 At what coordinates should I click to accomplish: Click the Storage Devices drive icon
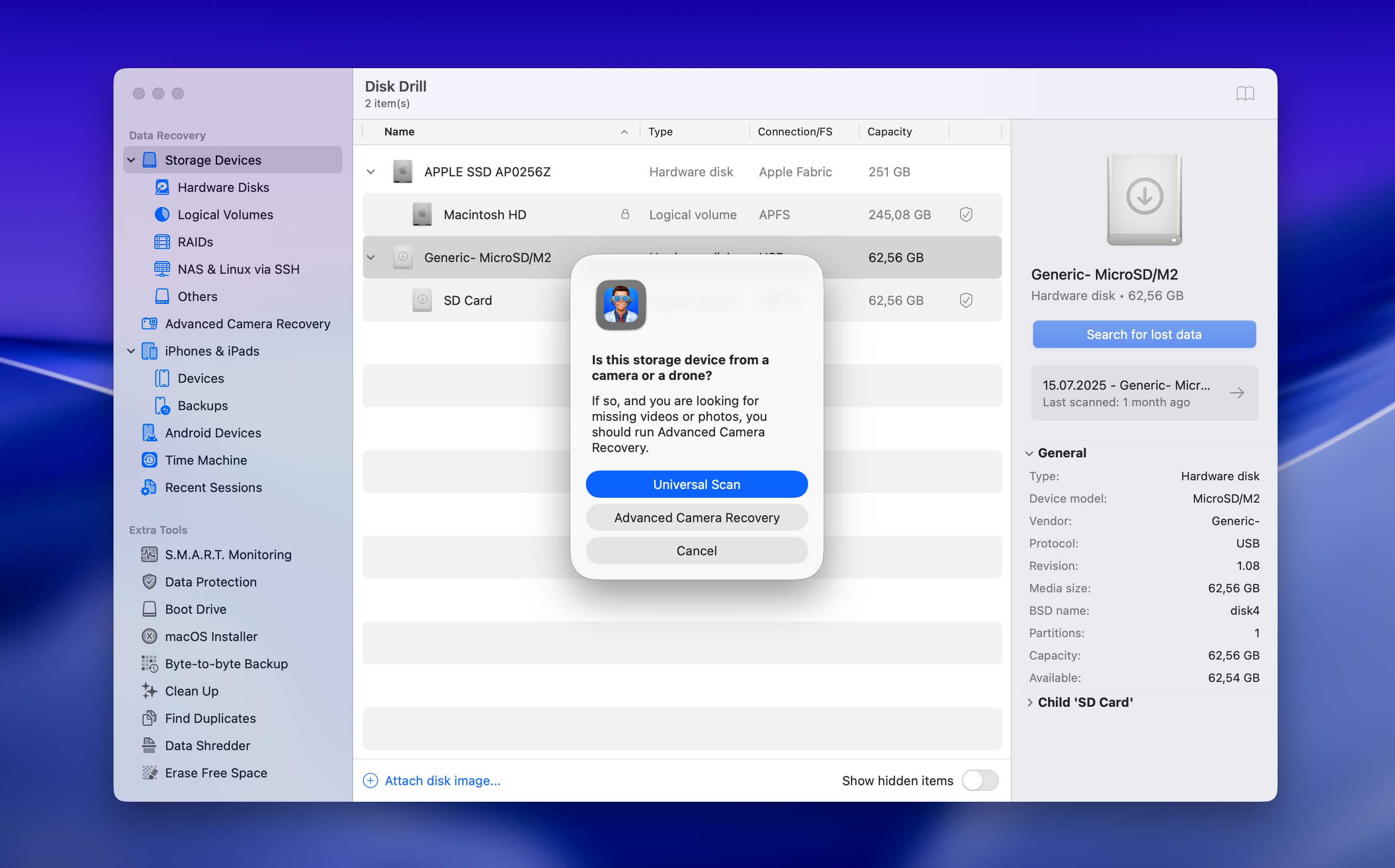pyautogui.click(x=149, y=160)
